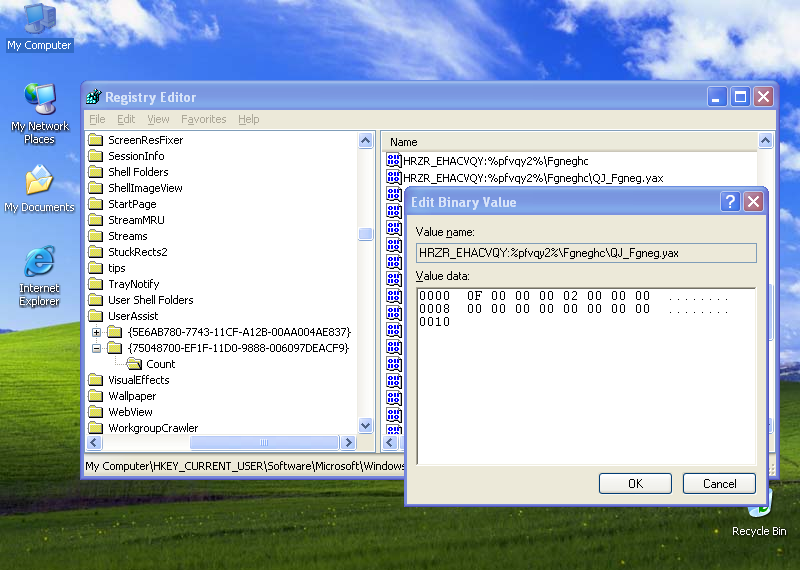Select the ShellImageView folder icon
Screen dimensions: 800x570
pyautogui.click(x=95, y=188)
